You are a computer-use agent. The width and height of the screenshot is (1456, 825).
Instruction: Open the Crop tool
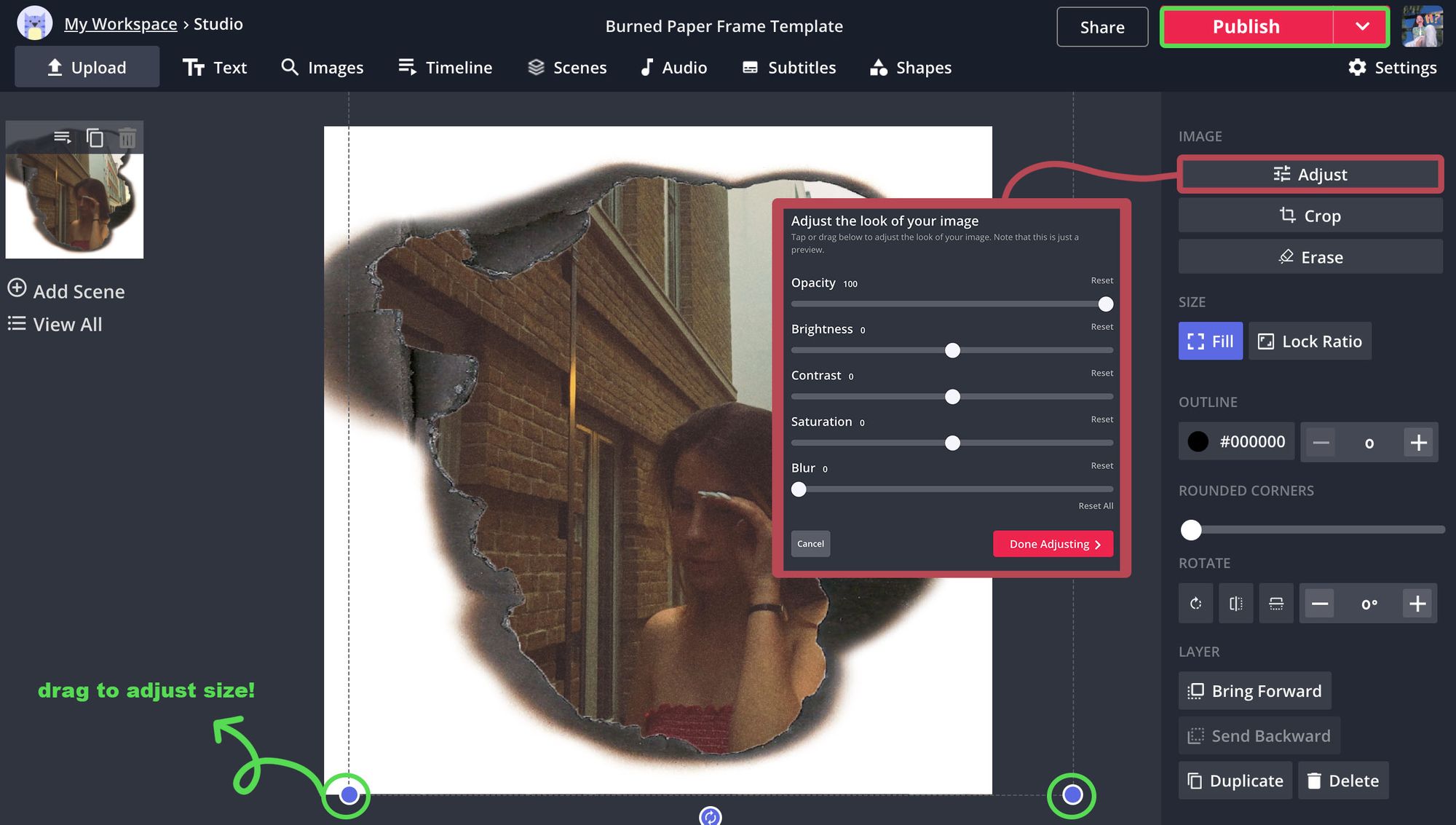click(x=1310, y=216)
